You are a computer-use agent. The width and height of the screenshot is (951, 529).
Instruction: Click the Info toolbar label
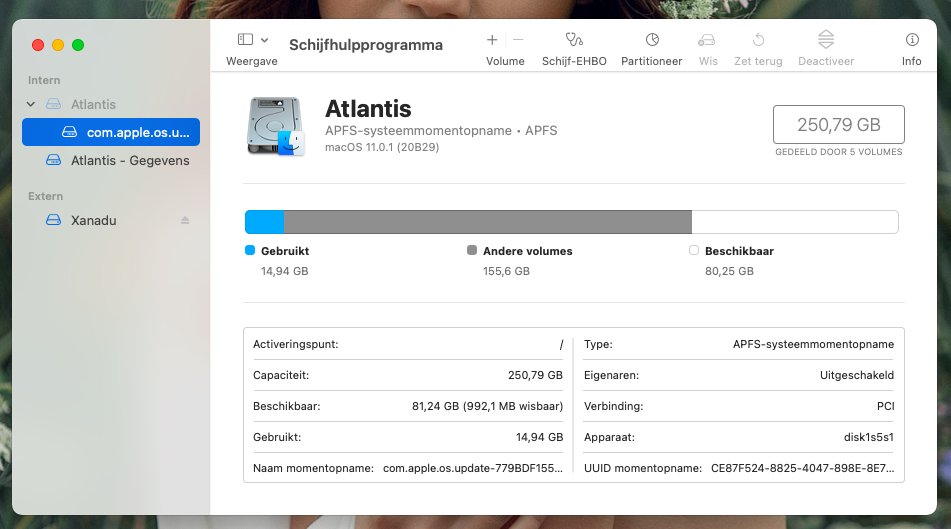coord(912,61)
